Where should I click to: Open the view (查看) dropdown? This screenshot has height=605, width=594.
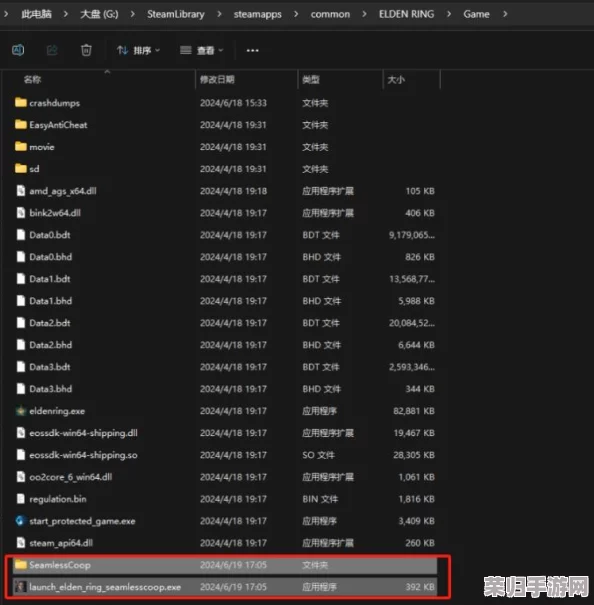click(202, 50)
